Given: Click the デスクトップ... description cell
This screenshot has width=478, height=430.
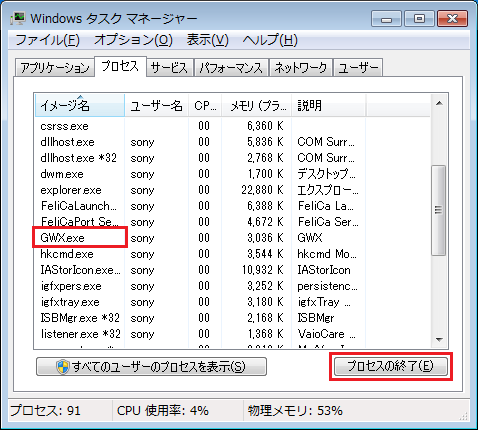Looking at the screenshot, I should click(326, 174).
